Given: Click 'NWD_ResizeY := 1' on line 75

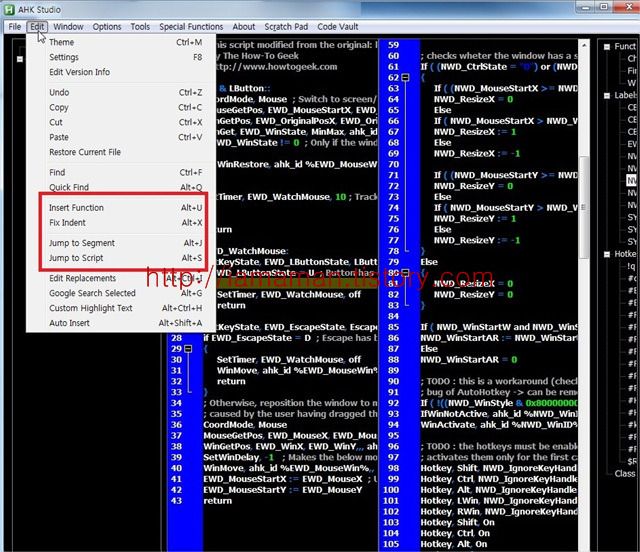Looking at the screenshot, I should coord(475,218).
